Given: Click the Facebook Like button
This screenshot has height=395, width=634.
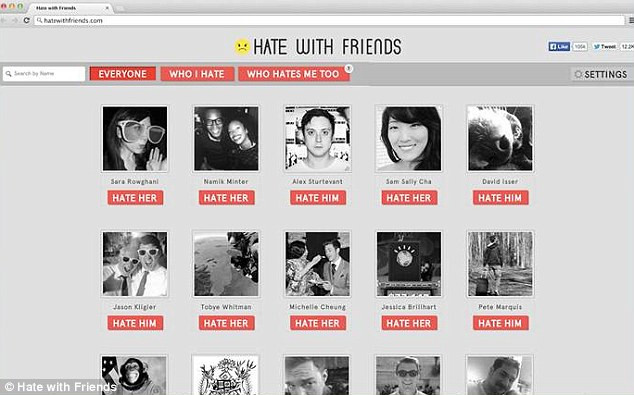Looking at the screenshot, I should coord(559,47).
